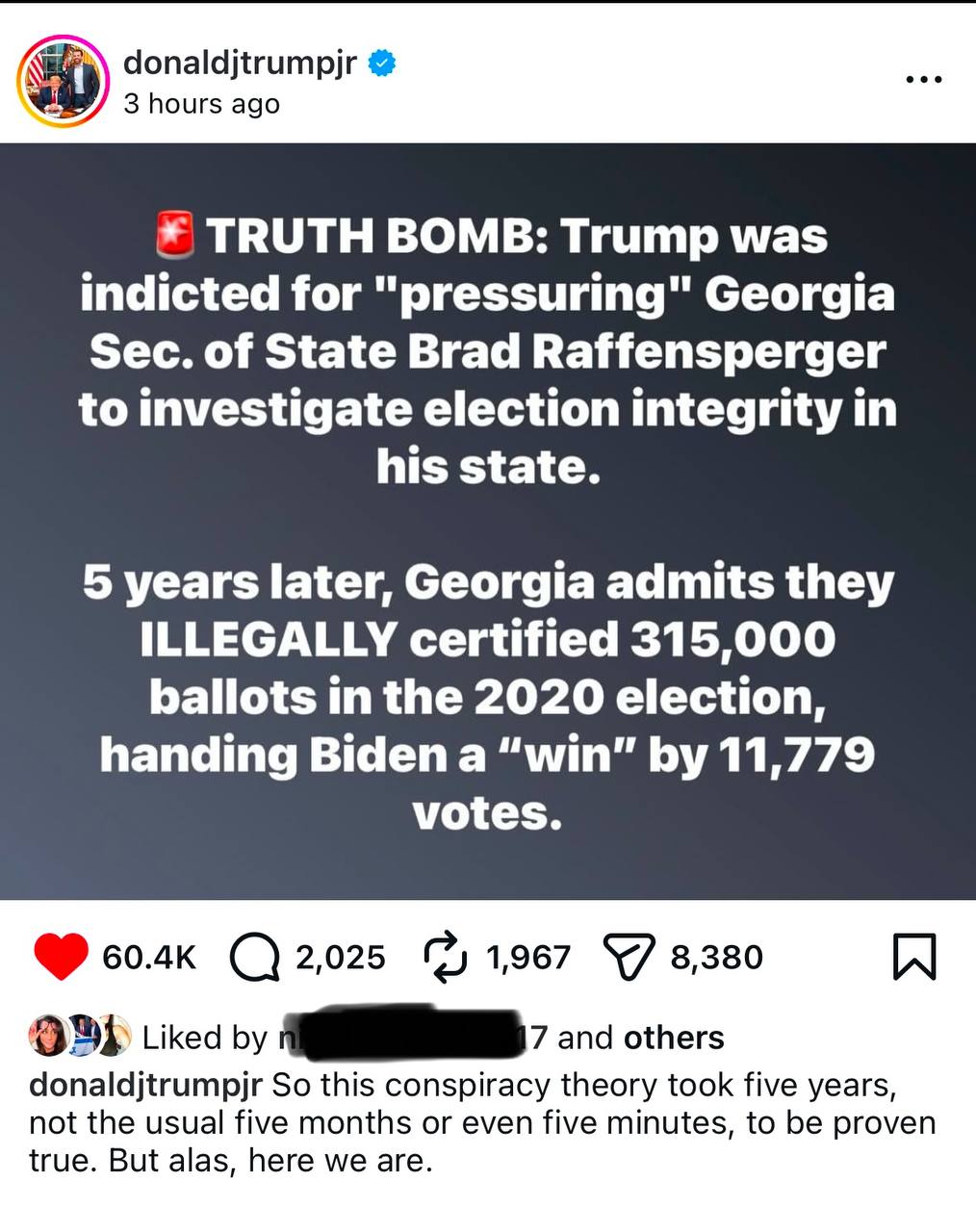Tap the liker avatars beside Liked by
This screenshot has height=1232, width=976.
click(80, 1036)
